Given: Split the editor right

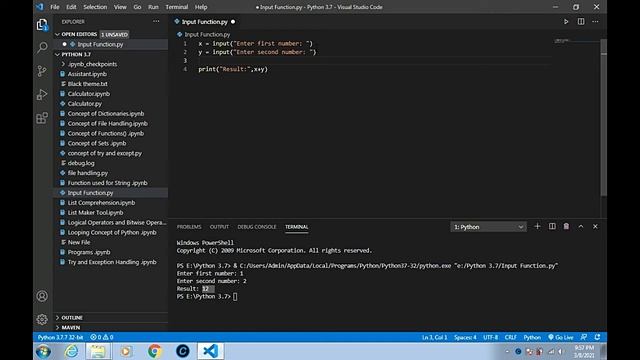Looking at the screenshot, I should 581,22.
